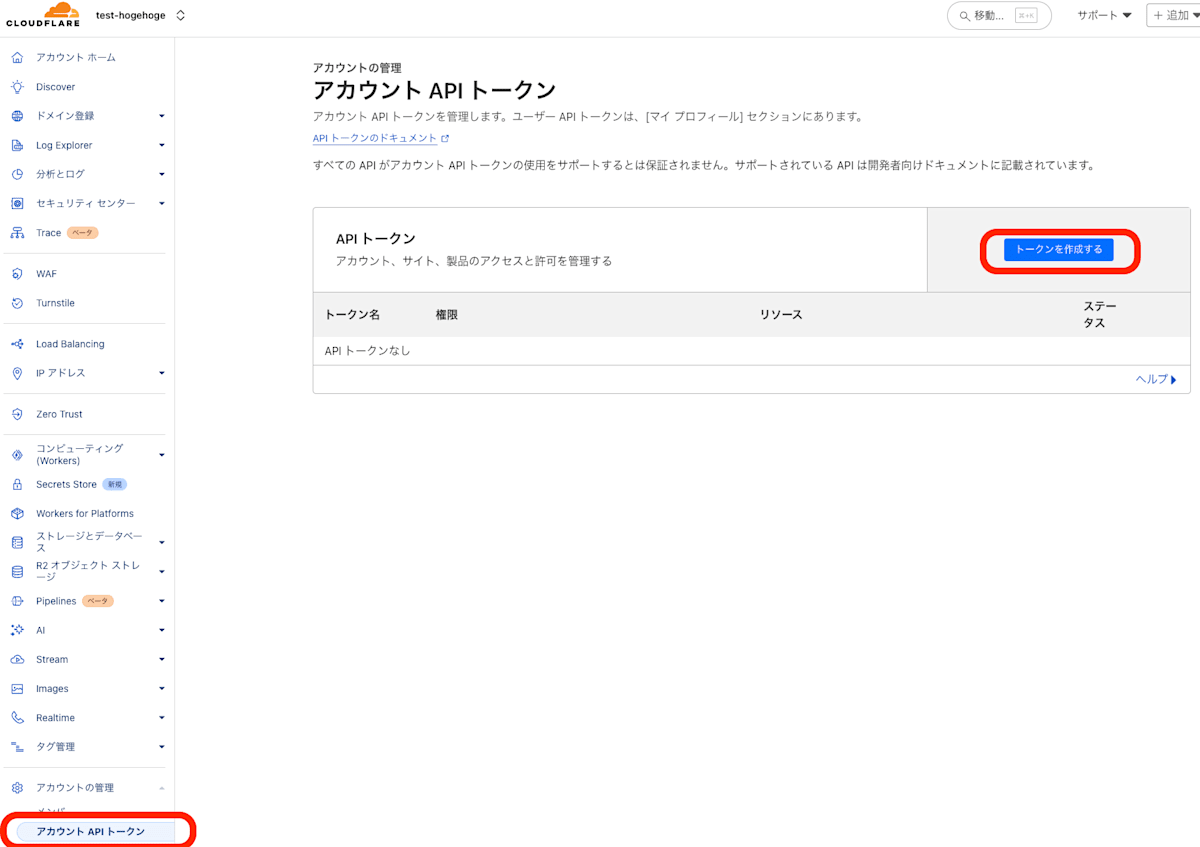Click the トークンを作成する button
1200x847 pixels.
1059,249
